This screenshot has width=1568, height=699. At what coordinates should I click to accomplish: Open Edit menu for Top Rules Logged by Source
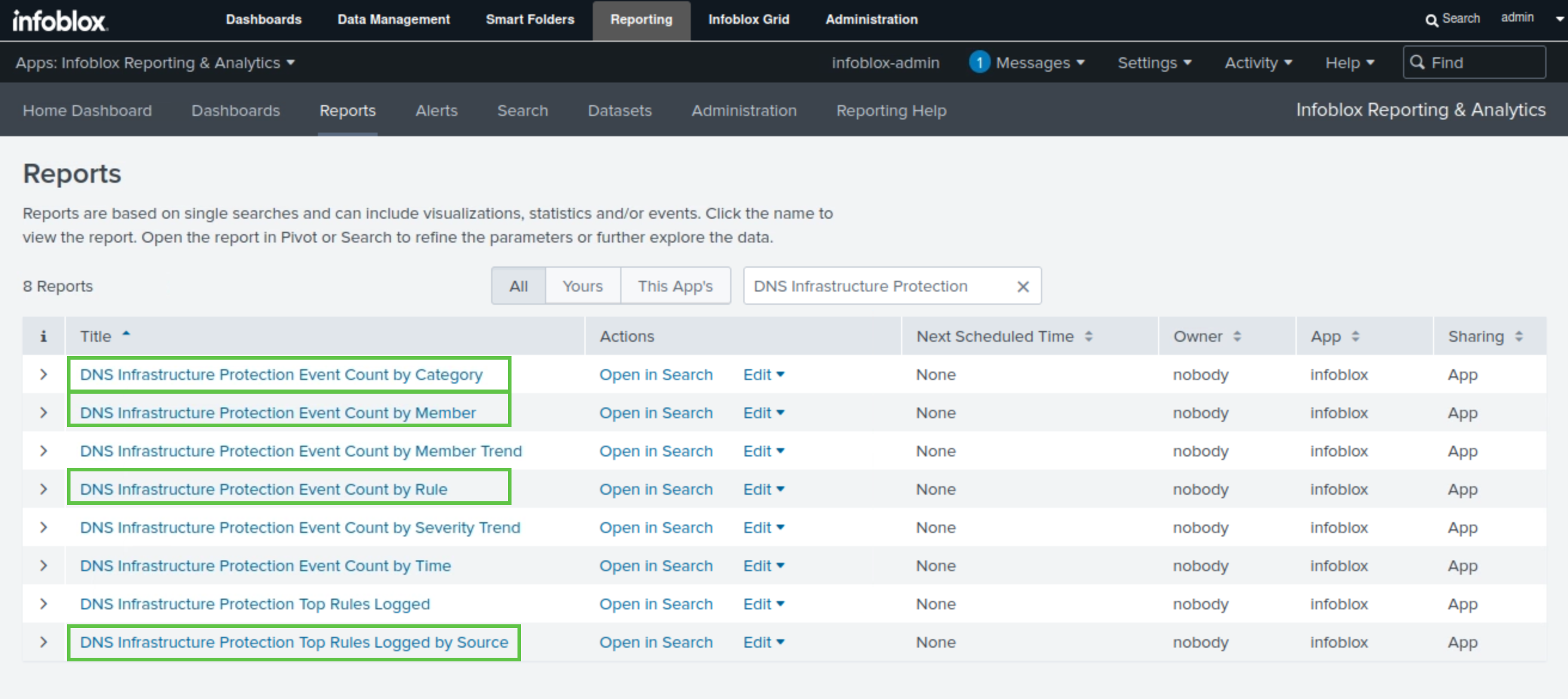point(763,643)
